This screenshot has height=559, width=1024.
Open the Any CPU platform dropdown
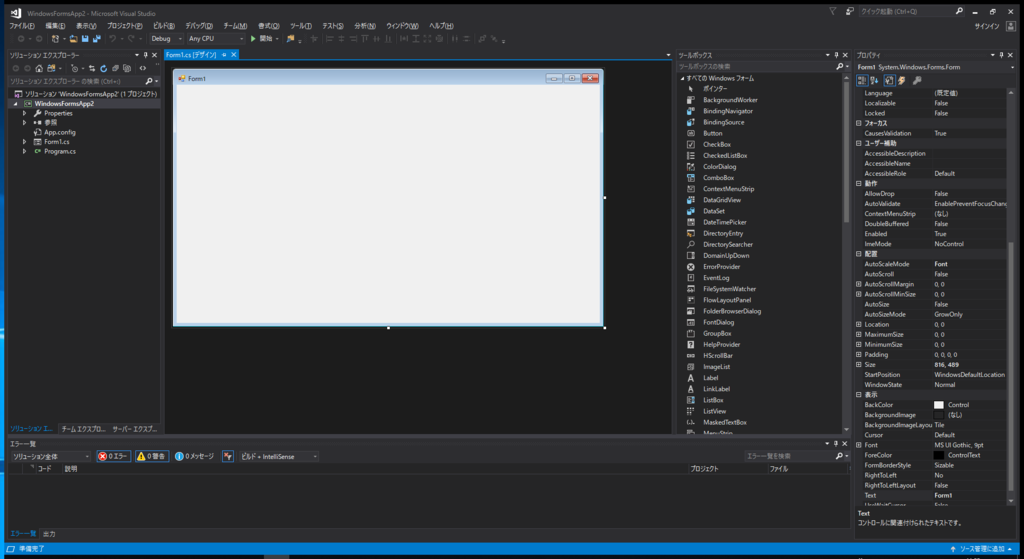(x=216, y=39)
